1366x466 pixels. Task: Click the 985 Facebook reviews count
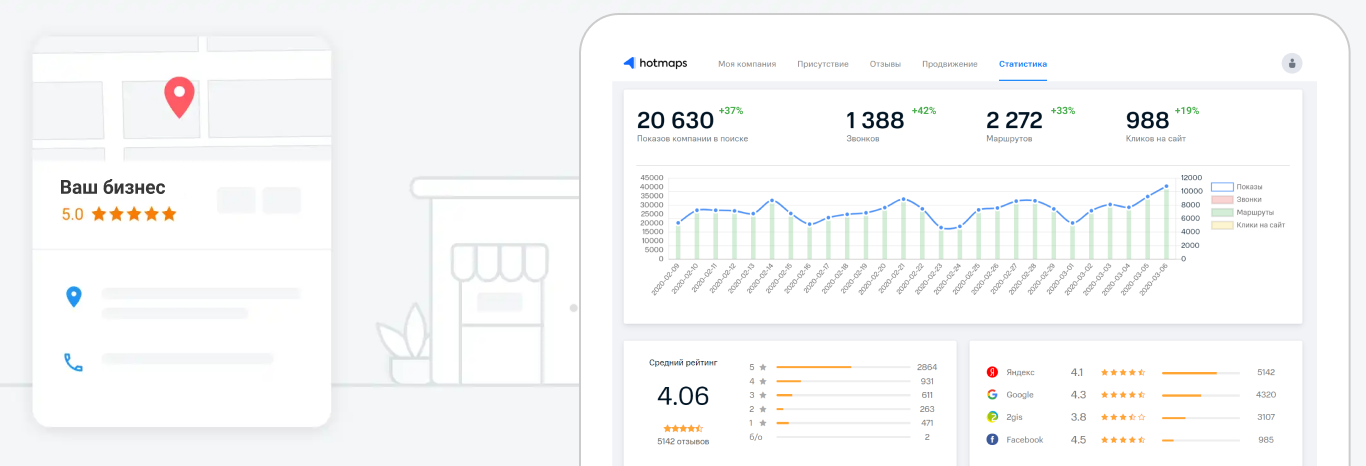click(1266, 440)
